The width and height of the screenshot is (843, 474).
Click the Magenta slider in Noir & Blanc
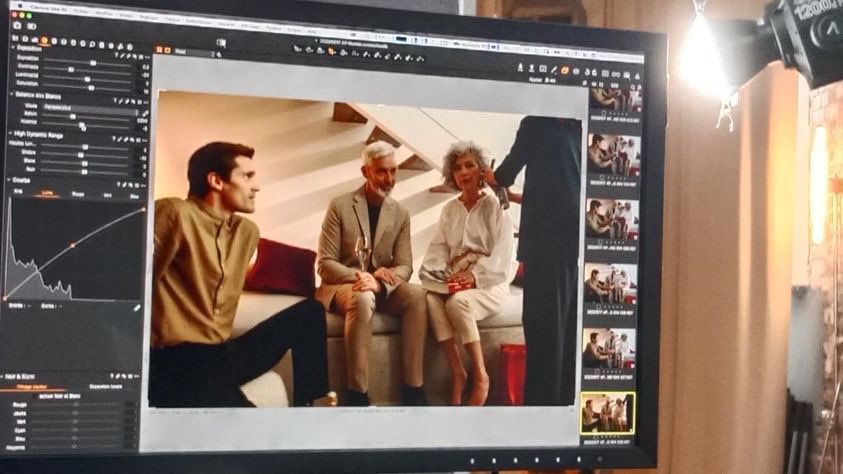coord(74,447)
